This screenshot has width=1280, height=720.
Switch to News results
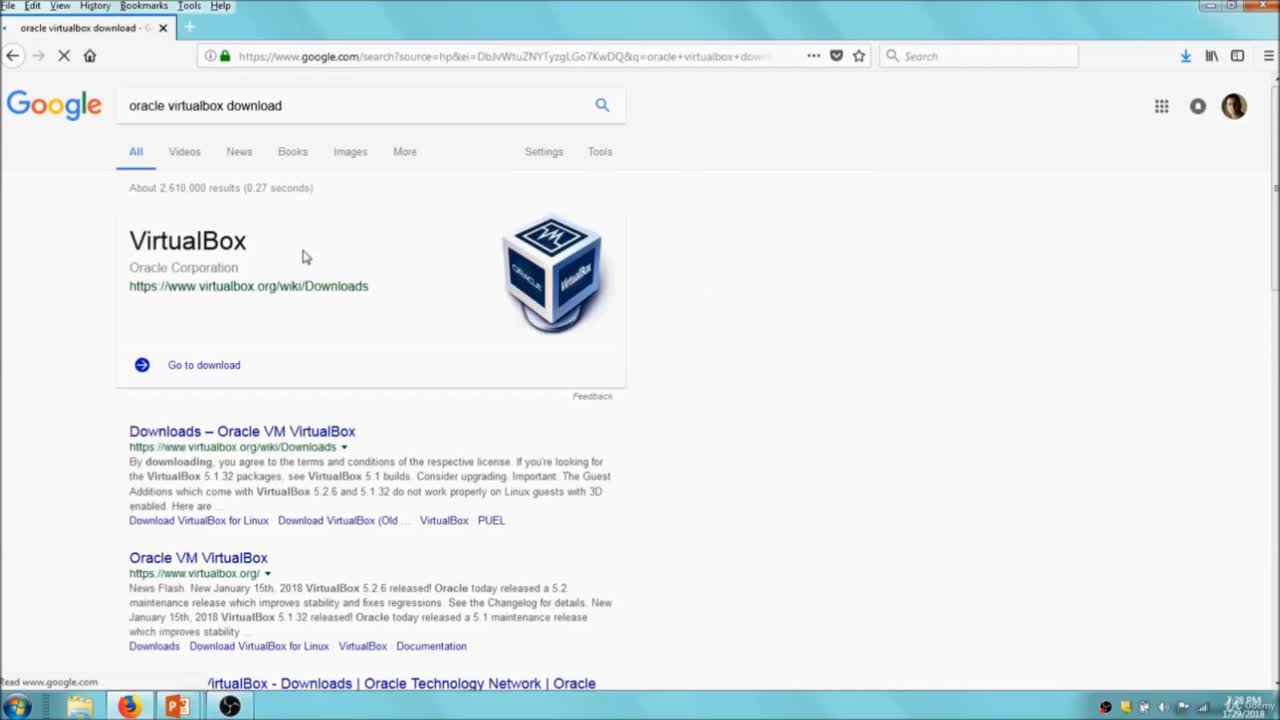pyautogui.click(x=239, y=152)
